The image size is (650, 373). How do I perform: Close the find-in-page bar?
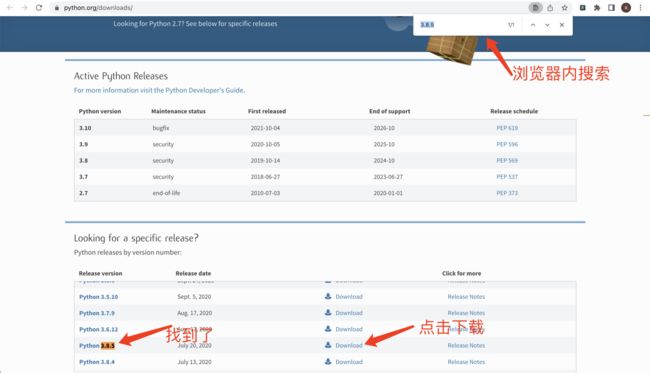[562, 25]
